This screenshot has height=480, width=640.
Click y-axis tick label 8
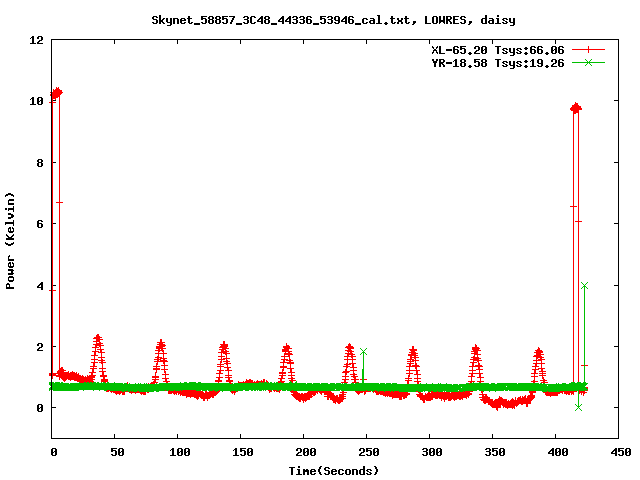pos(40,163)
